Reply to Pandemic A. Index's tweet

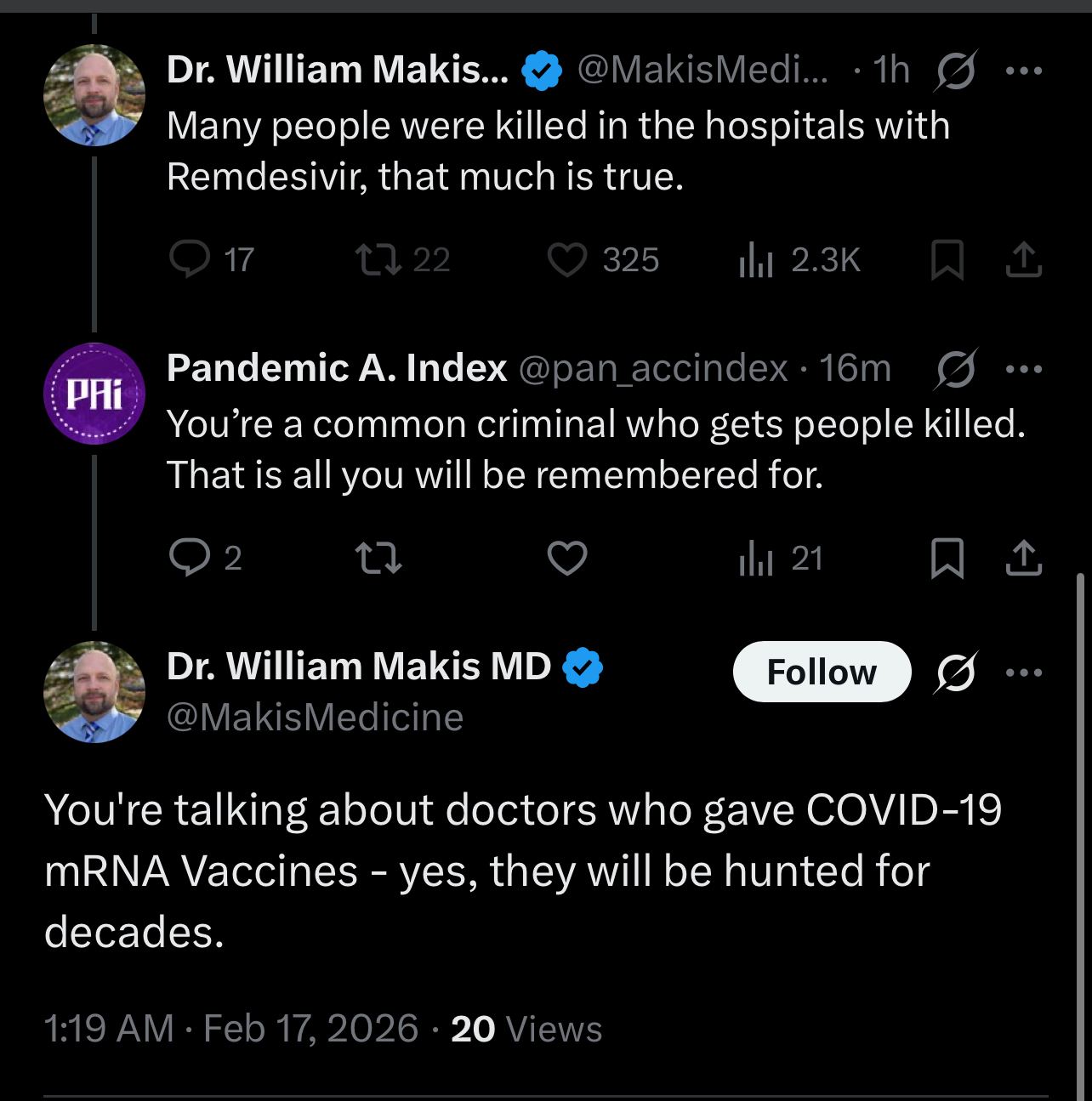coord(190,559)
